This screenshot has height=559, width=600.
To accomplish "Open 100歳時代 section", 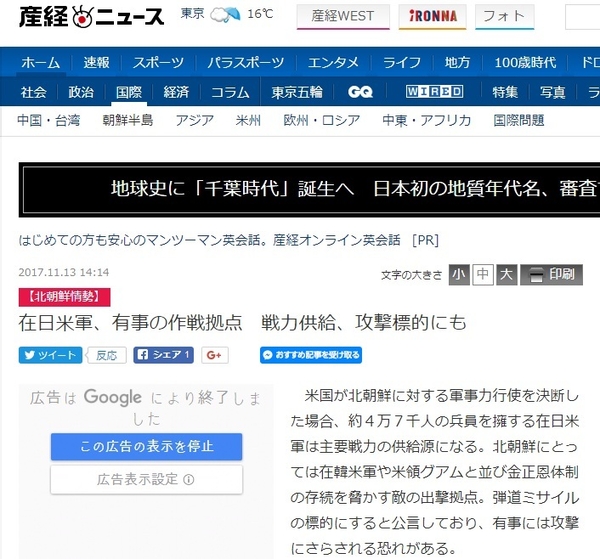I will 525,62.
